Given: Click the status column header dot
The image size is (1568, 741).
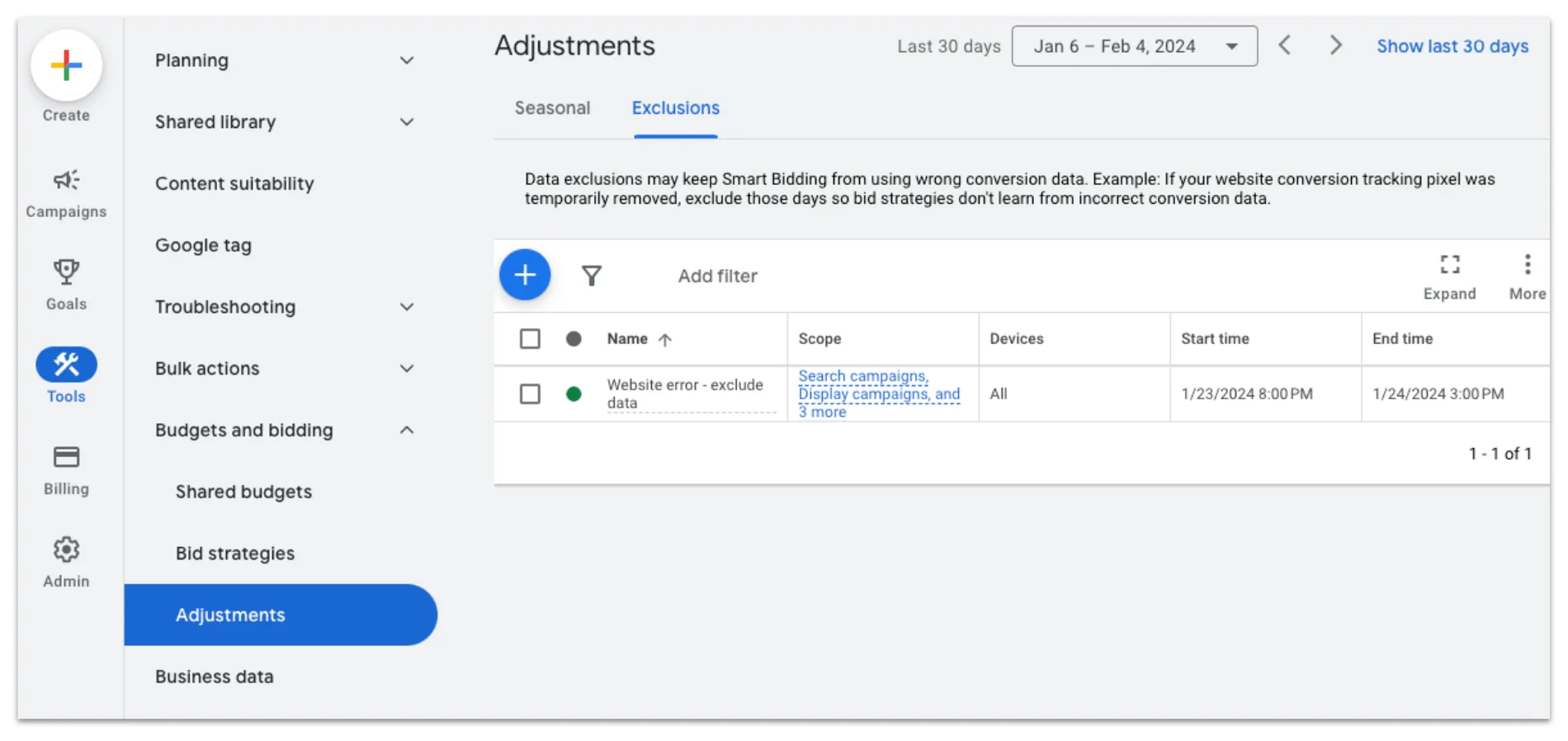Looking at the screenshot, I should [x=574, y=338].
